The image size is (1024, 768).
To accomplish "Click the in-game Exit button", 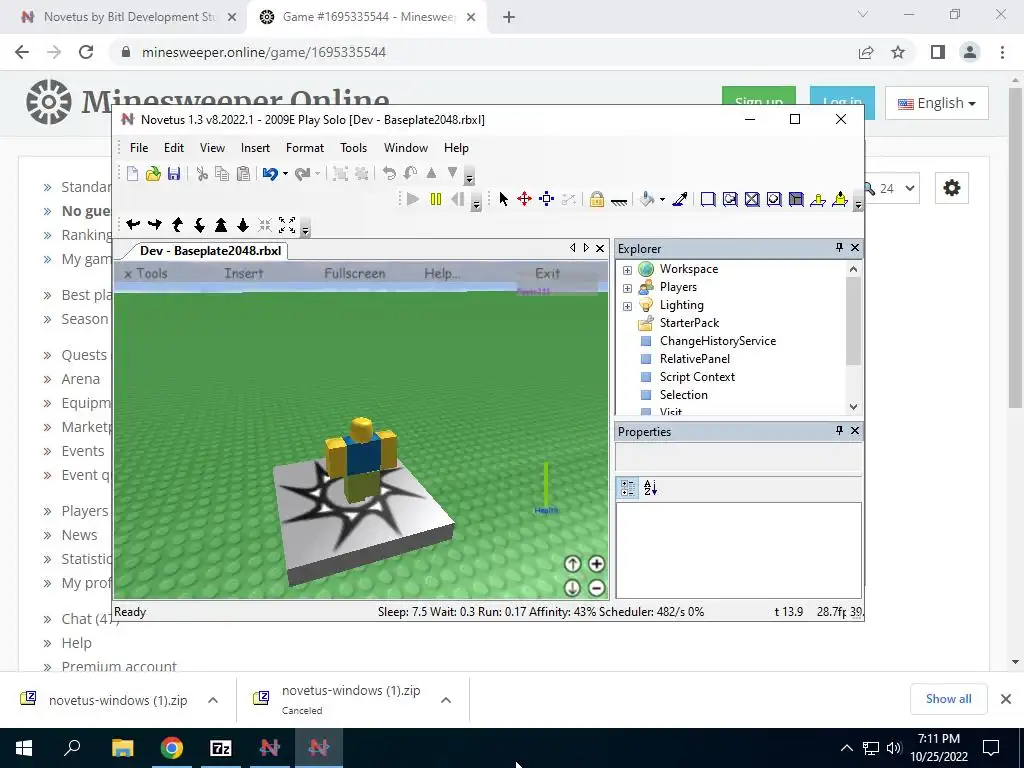I will click(547, 273).
